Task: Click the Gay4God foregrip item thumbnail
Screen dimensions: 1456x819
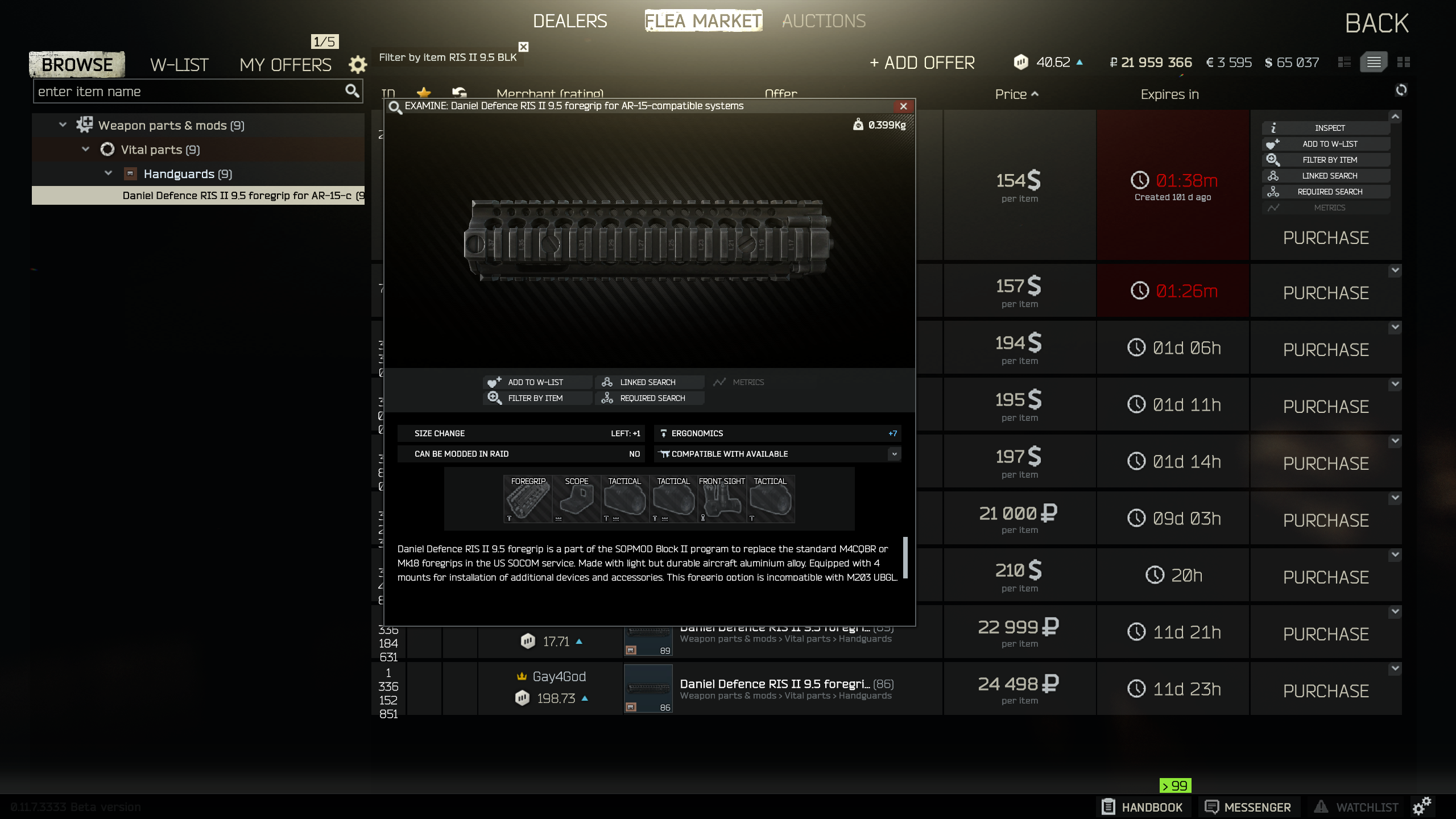Action: [x=648, y=688]
